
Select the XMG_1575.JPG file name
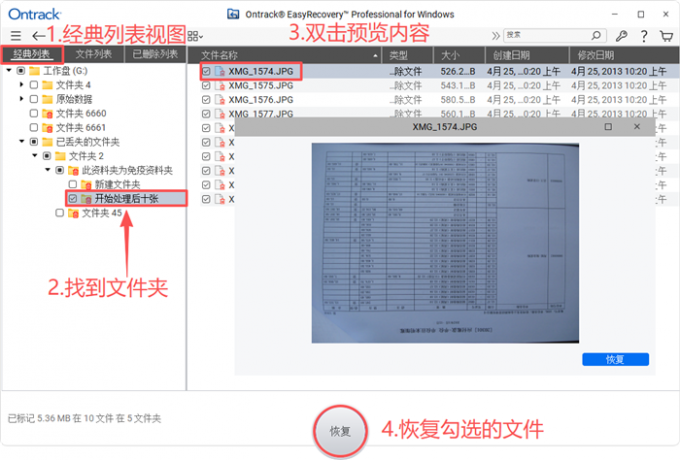[261, 86]
